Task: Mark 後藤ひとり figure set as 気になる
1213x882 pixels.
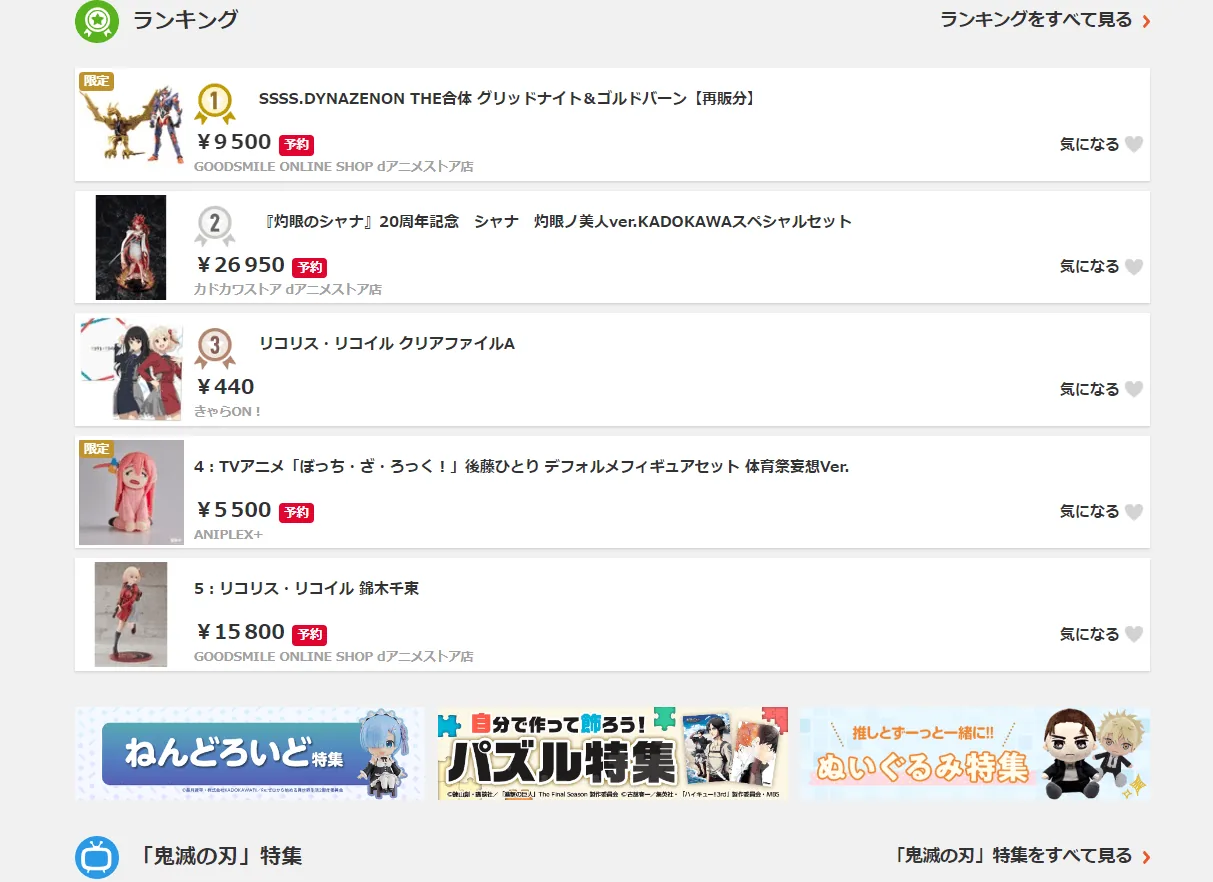Action: tap(1133, 512)
